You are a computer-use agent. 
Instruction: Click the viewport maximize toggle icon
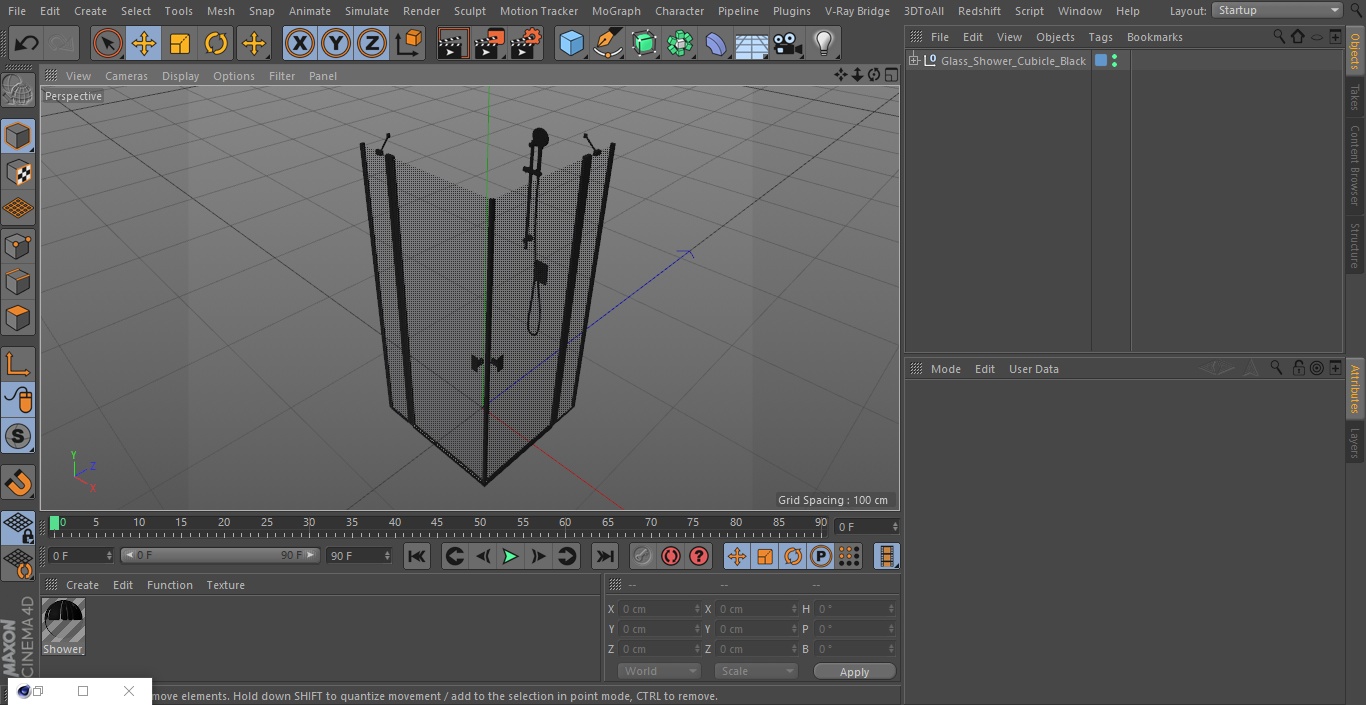click(890, 75)
